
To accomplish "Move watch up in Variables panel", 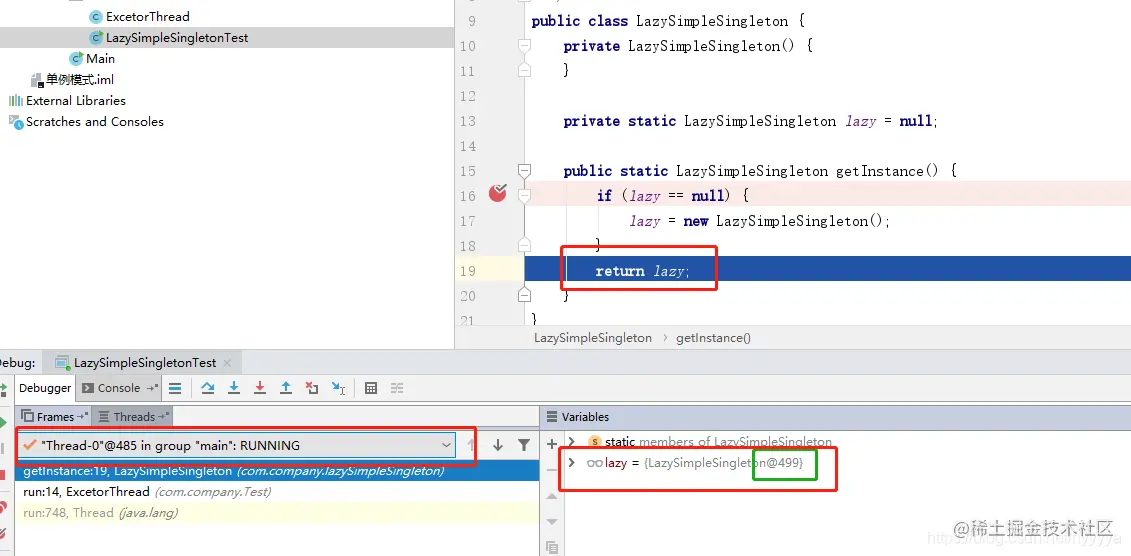I will pos(553,496).
